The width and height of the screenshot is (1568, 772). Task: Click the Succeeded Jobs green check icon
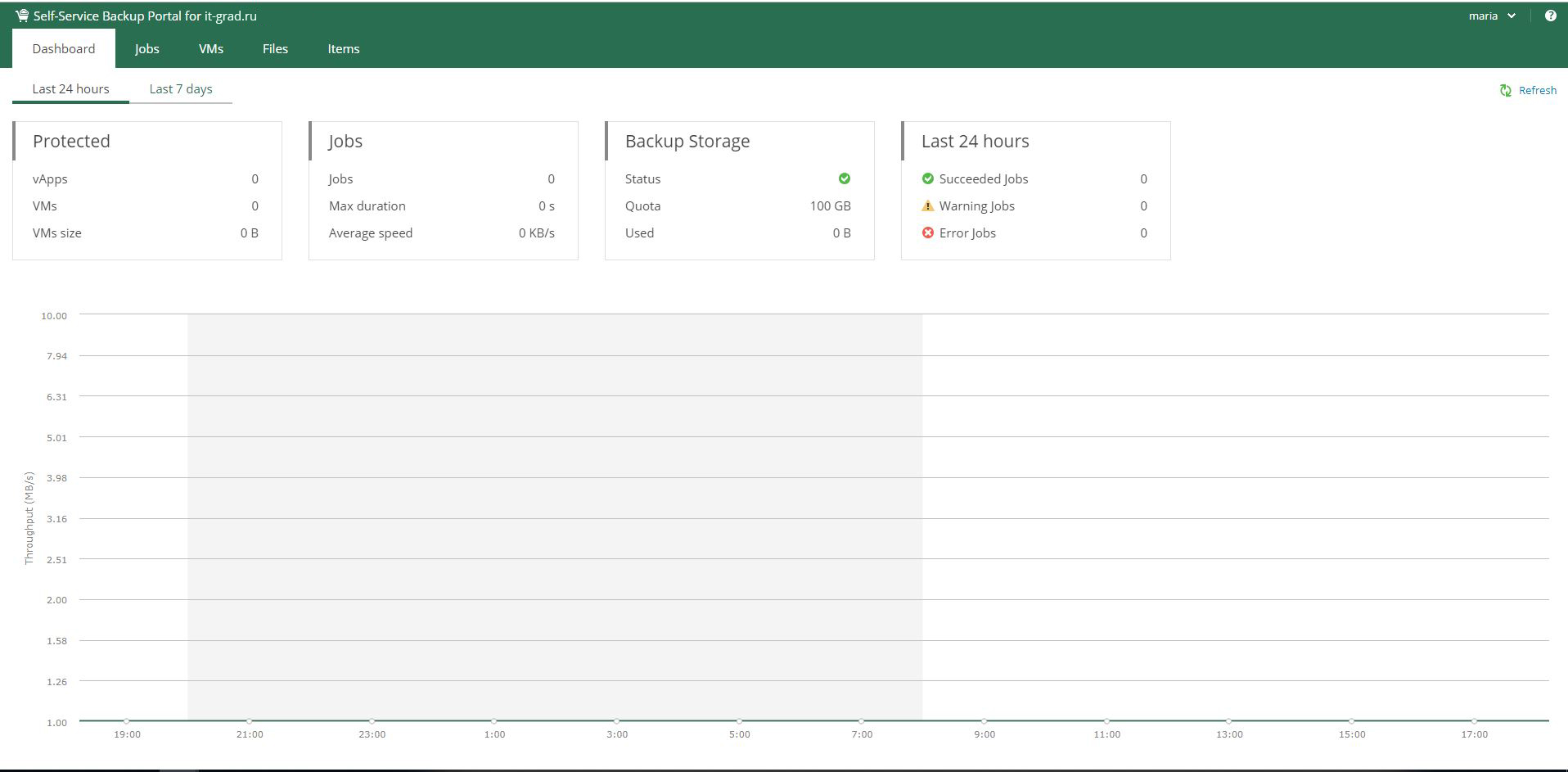(x=927, y=178)
